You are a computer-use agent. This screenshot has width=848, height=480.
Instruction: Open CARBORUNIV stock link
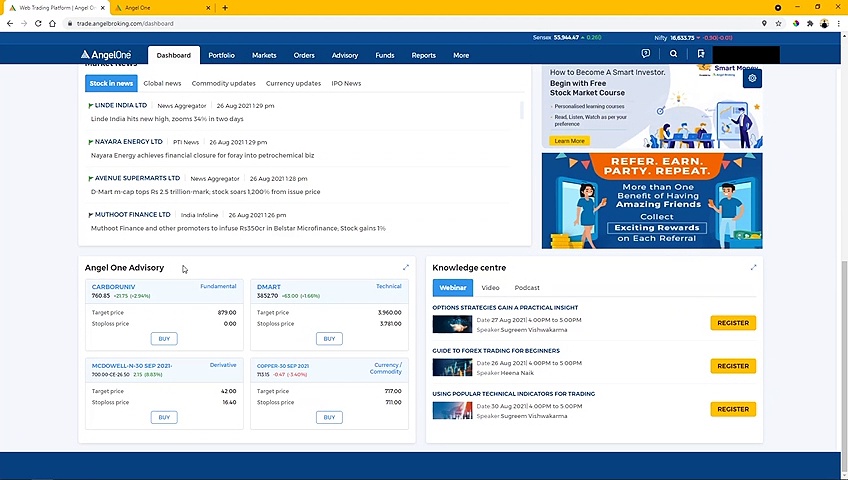(x=114, y=286)
